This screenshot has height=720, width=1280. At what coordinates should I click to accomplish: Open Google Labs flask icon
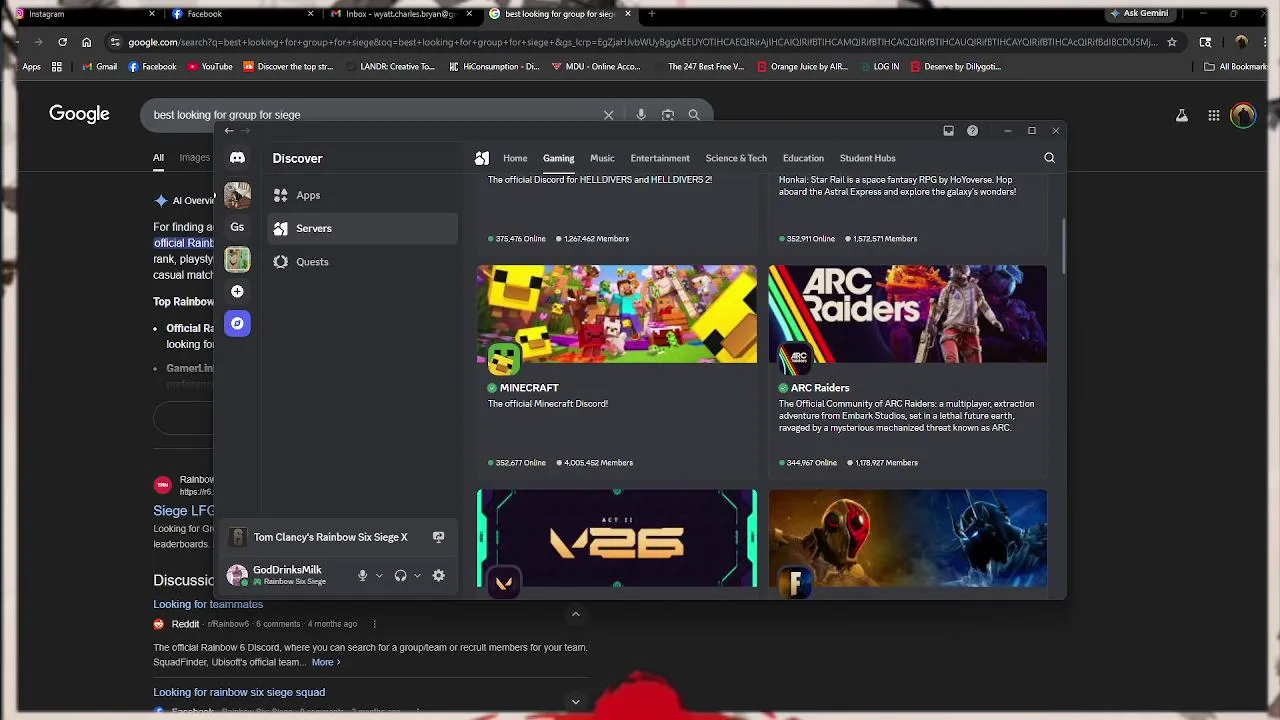point(1181,115)
